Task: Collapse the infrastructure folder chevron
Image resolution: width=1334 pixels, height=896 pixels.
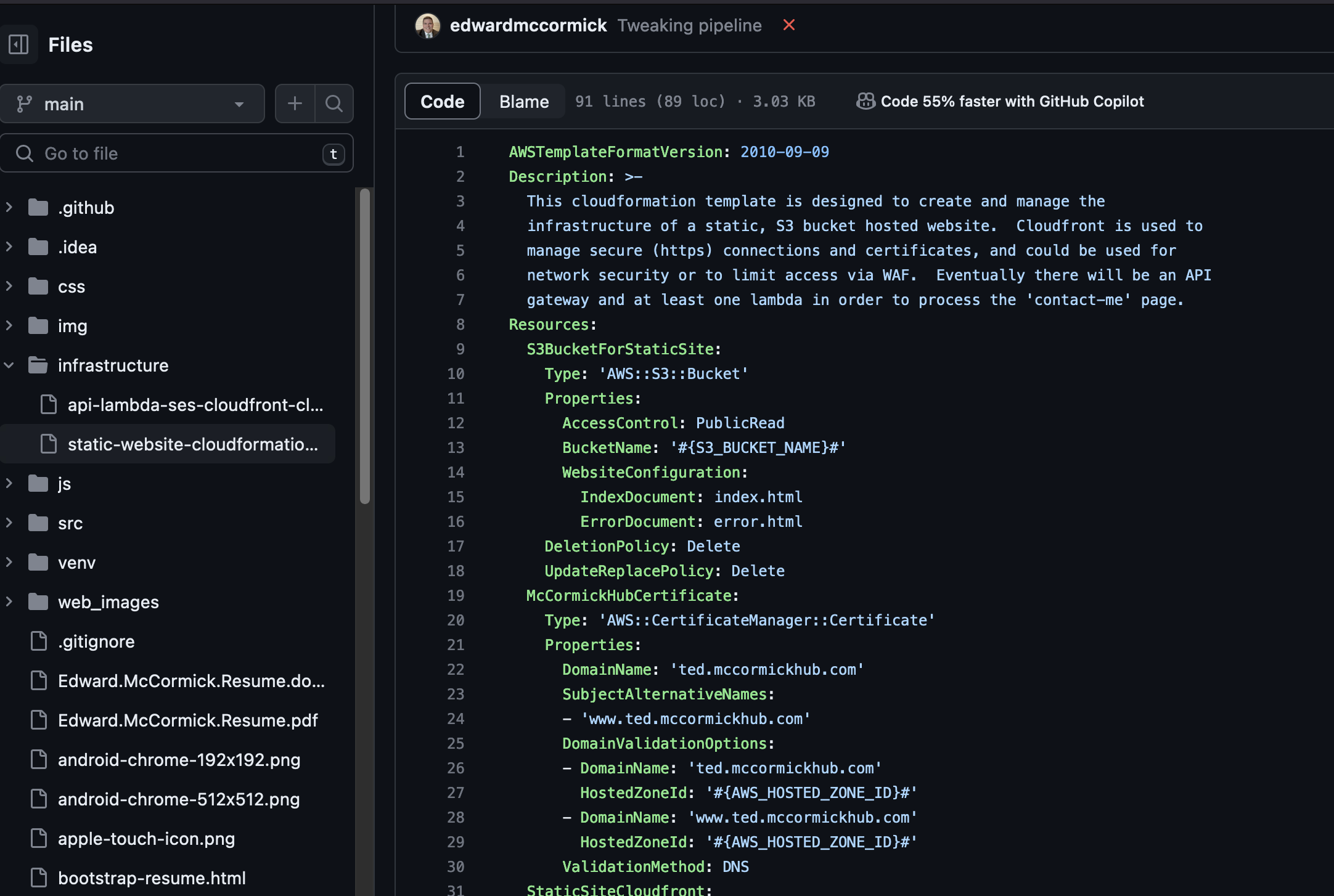Action: click(9, 365)
